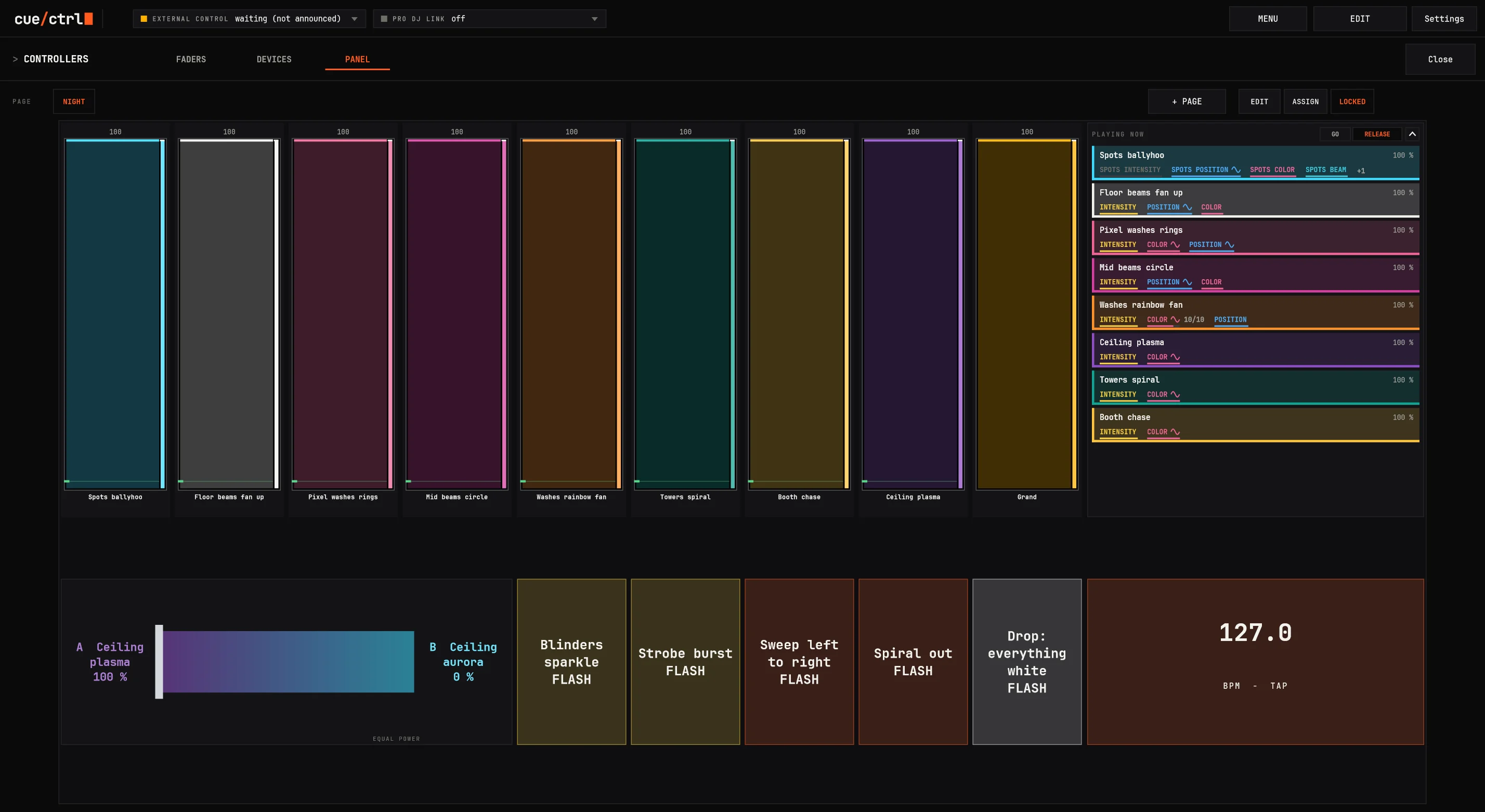The width and height of the screenshot is (1485, 812).
Task: Click Pixel washes rings POSITION wave icon
Action: point(1229,244)
